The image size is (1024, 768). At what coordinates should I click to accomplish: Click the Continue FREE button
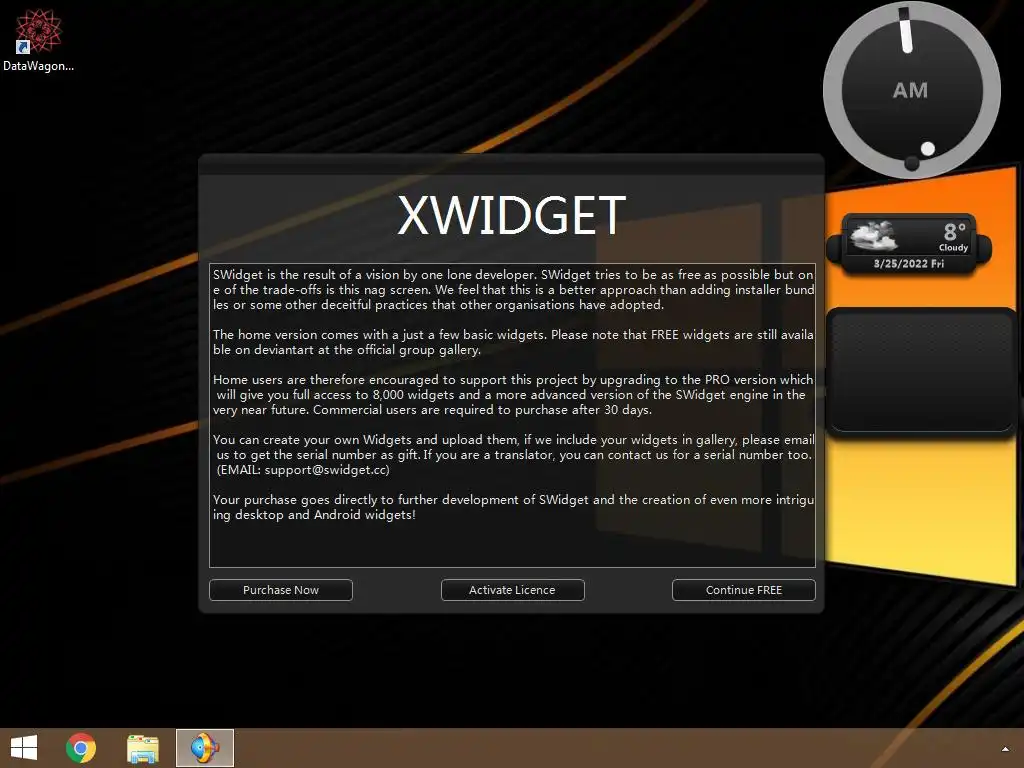click(744, 590)
